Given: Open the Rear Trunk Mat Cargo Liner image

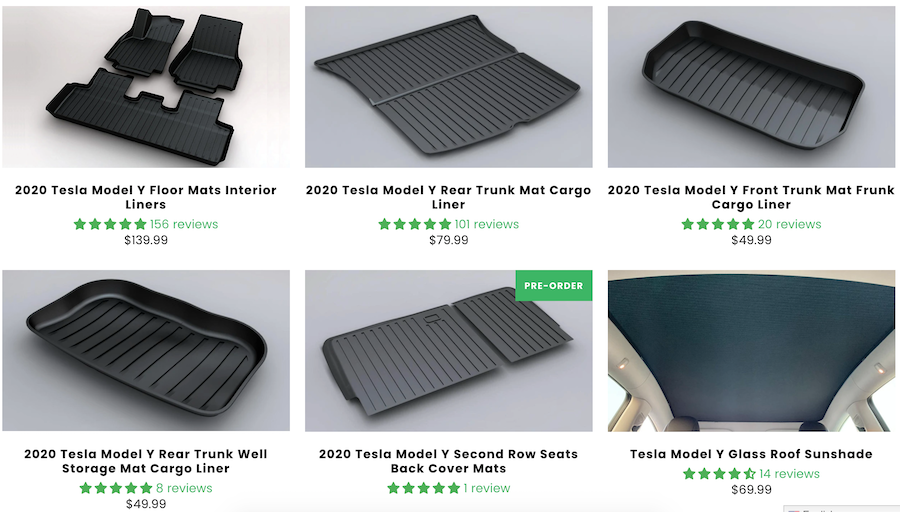Looking at the screenshot, I should [449, 87].
